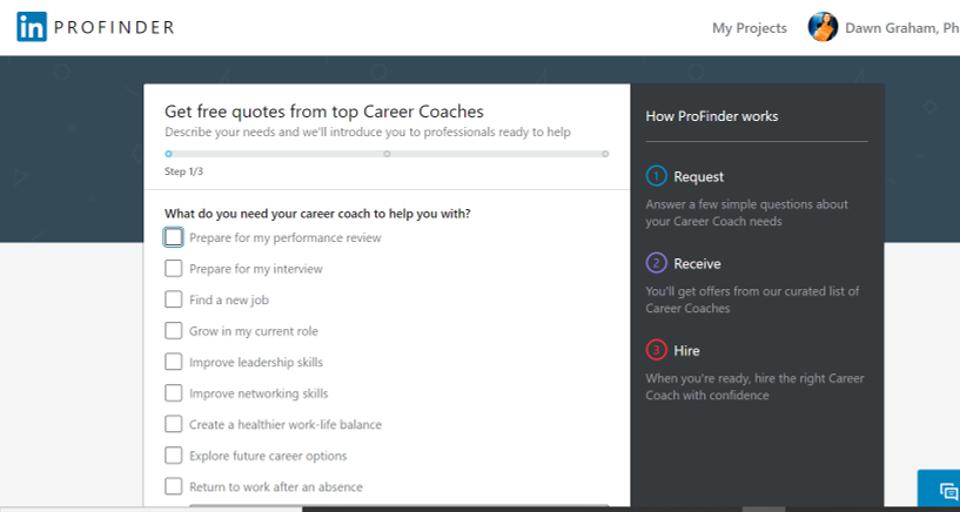Check "Improve leadership skills" option
The image size is (960, 512).
pos(174,361)
